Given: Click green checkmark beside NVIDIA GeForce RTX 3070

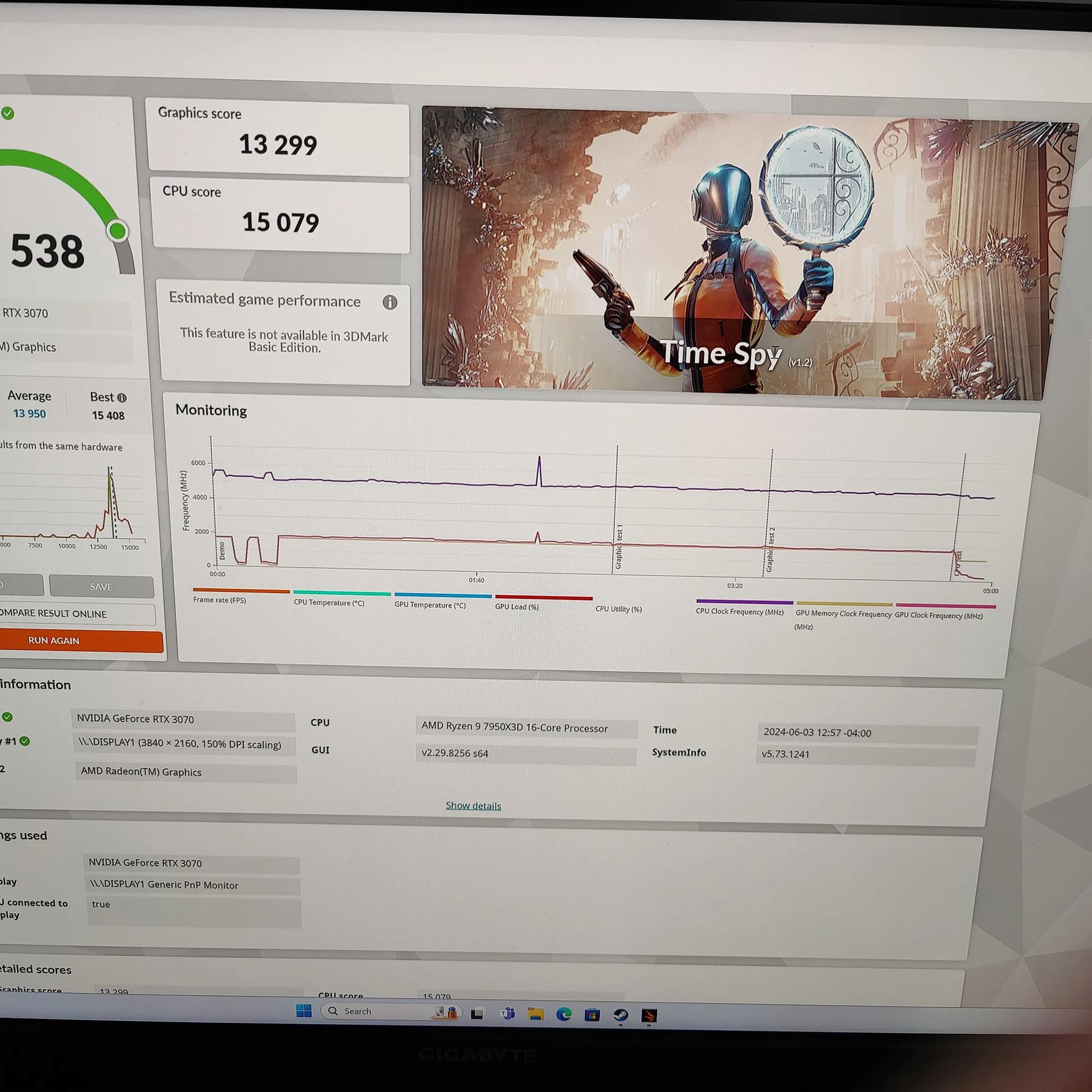Looking at the screenshot, I should pos(7,717).
